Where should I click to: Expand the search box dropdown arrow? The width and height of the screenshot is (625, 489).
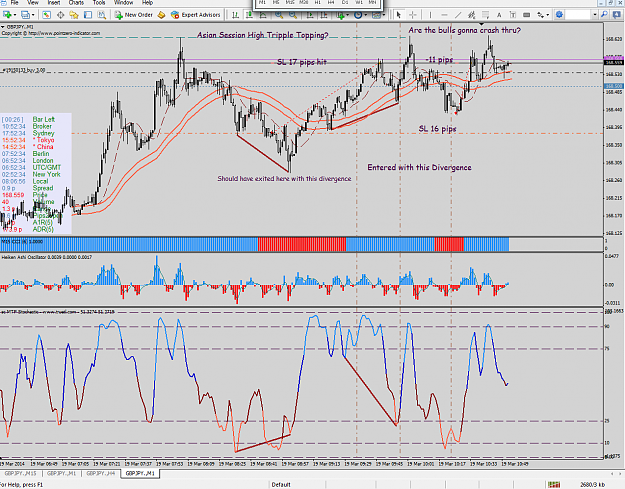[x=595, y=15]
